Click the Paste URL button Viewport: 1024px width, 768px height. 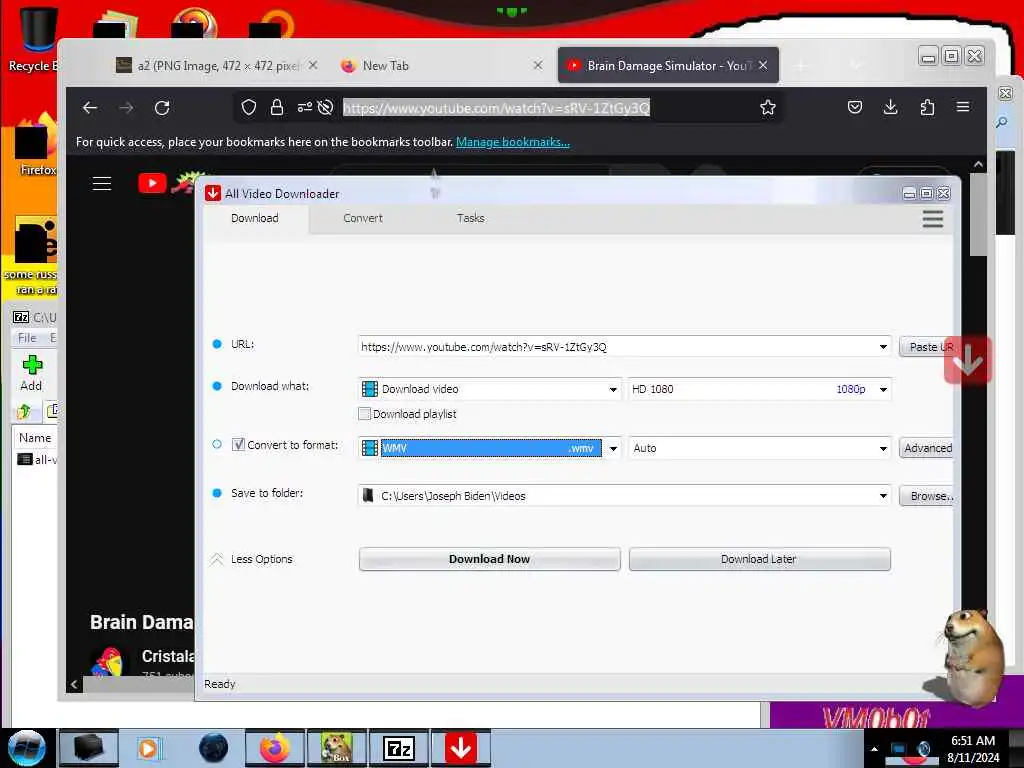click(x=925, y=347)
